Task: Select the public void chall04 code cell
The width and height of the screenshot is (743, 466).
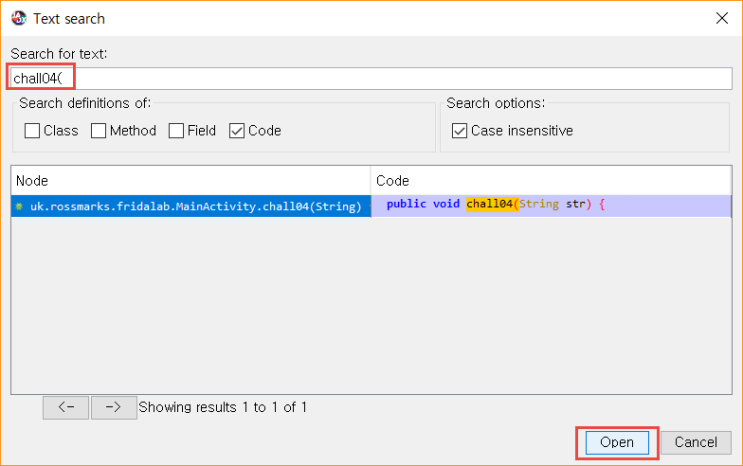Action: coord(551,206)
